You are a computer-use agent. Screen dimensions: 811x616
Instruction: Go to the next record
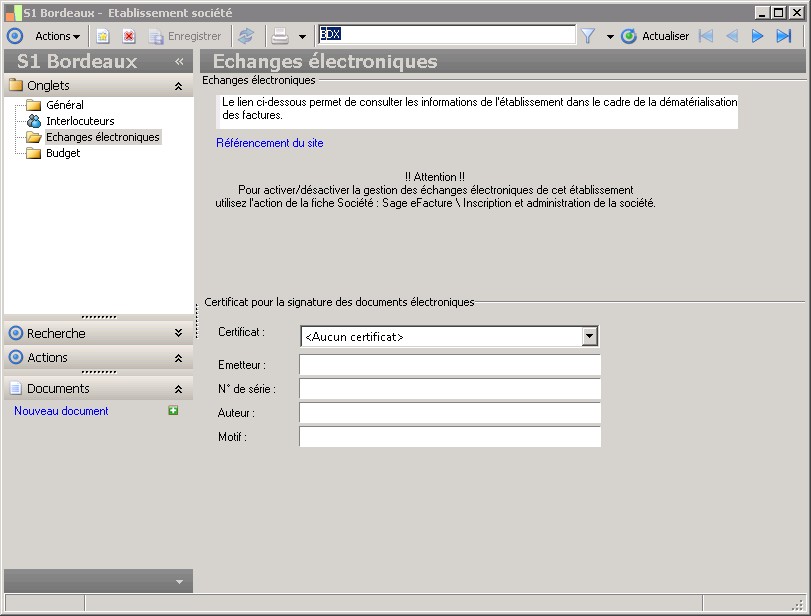coord(757,36)
